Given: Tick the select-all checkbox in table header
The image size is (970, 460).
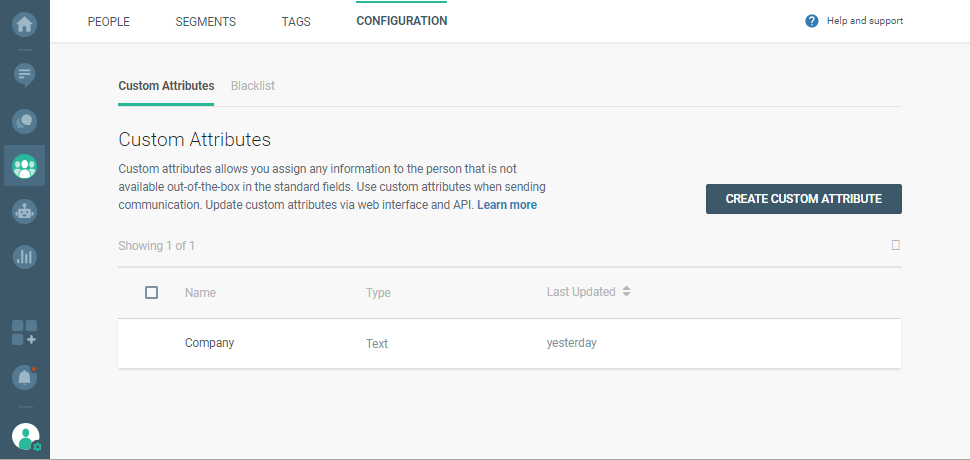Looking at the screenshot, I should pyautogui.click(x=151, y=292).
